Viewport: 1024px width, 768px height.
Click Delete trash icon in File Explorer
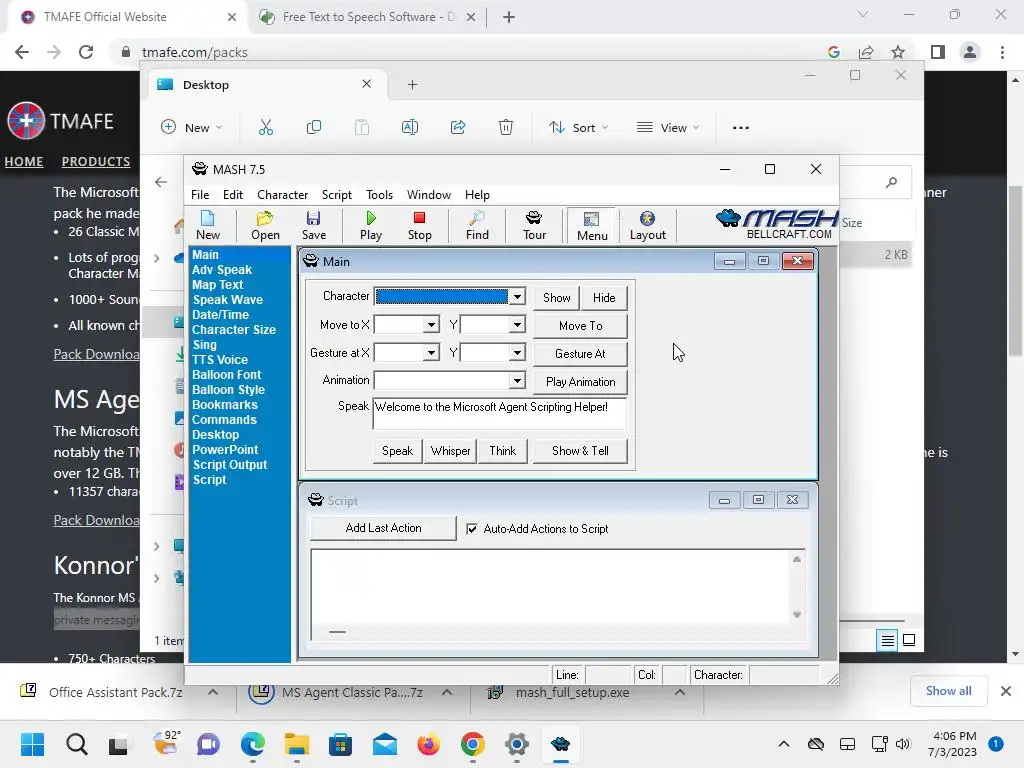click(x=505, y=127)
